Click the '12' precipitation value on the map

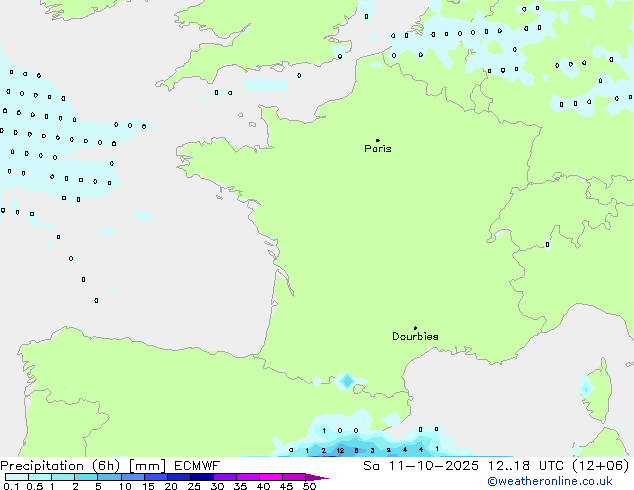[340, 450]
